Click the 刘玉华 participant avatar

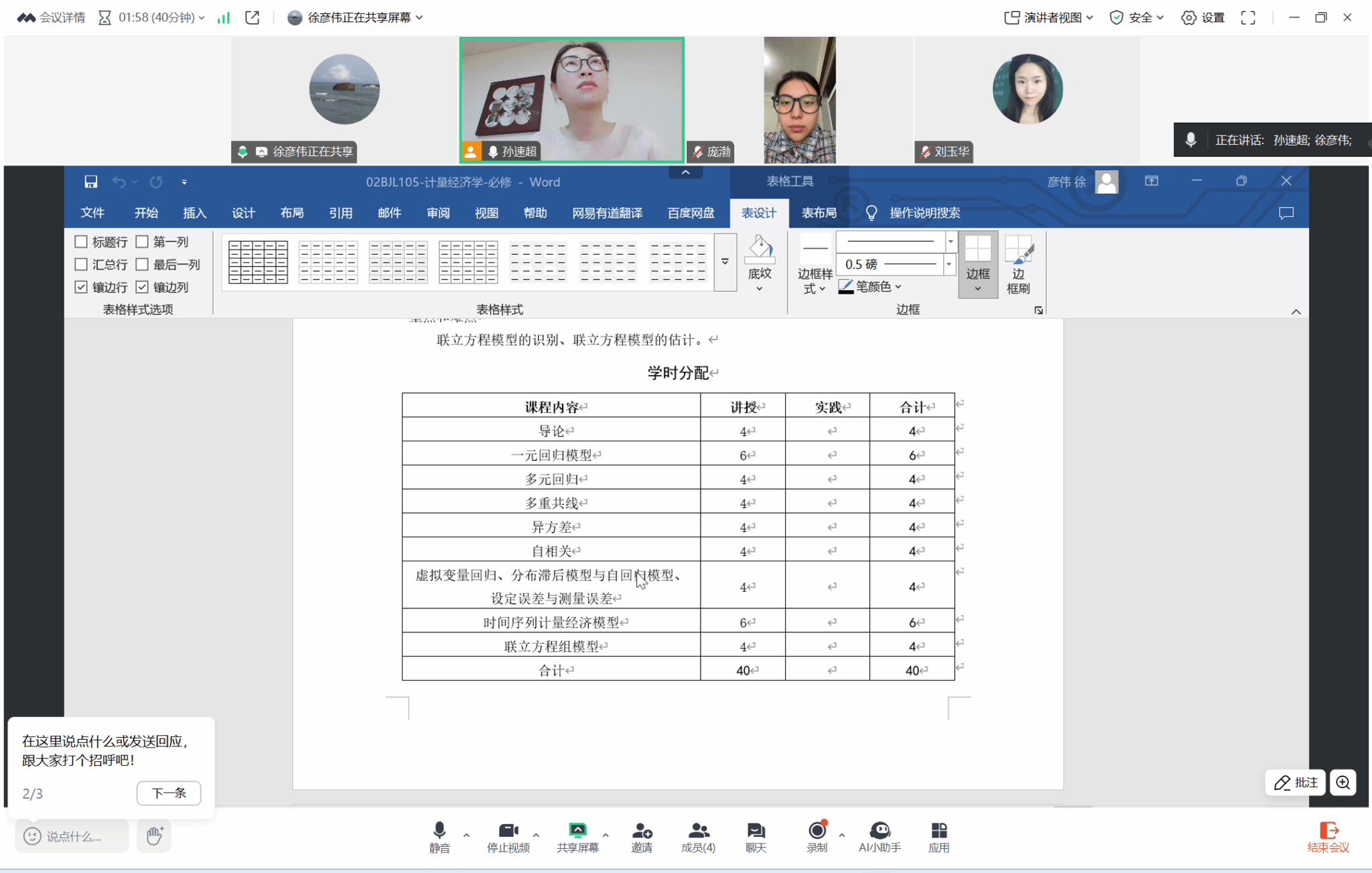(1028, 89)
